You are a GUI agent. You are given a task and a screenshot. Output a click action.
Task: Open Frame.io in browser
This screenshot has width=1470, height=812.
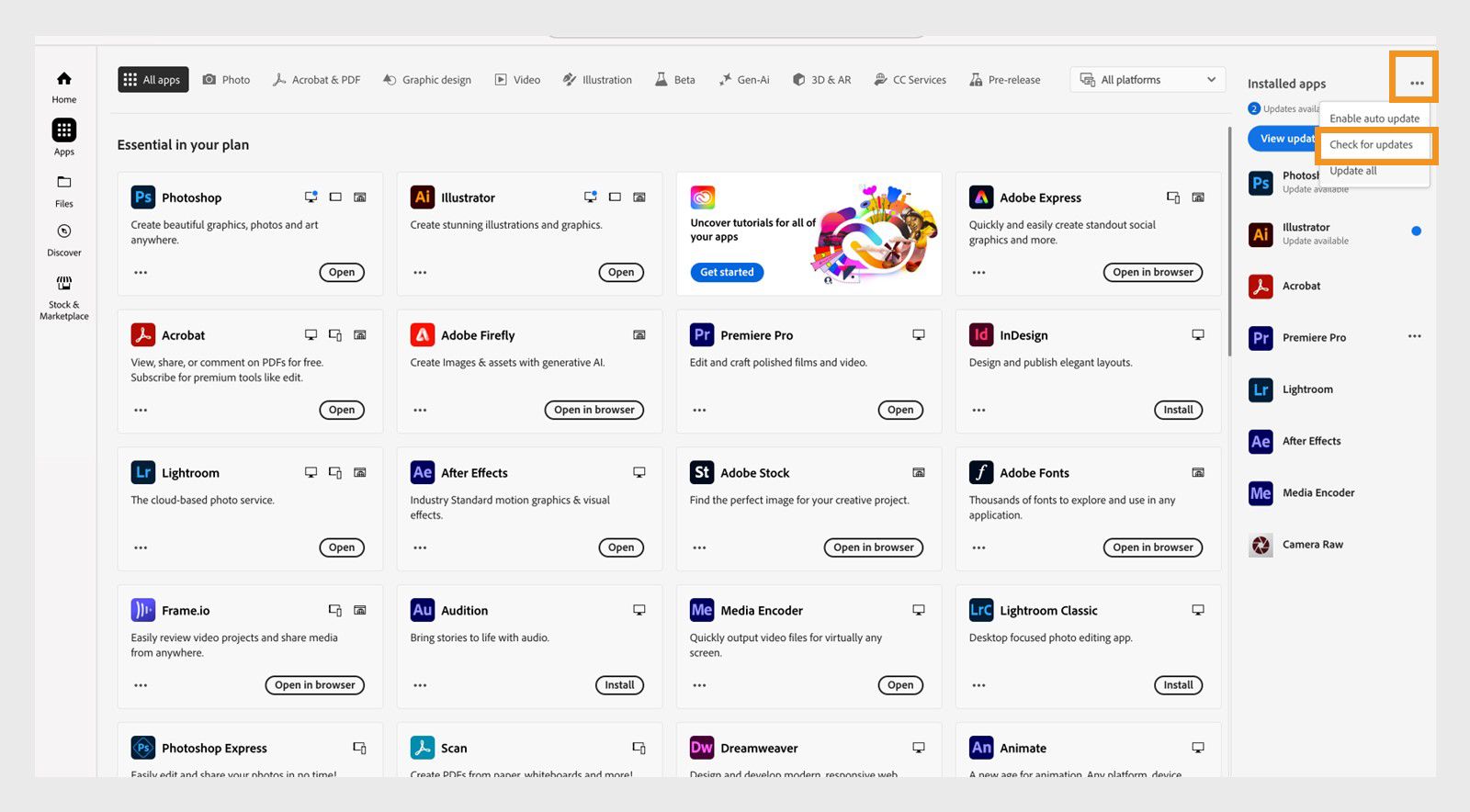(x=315, y=686)
